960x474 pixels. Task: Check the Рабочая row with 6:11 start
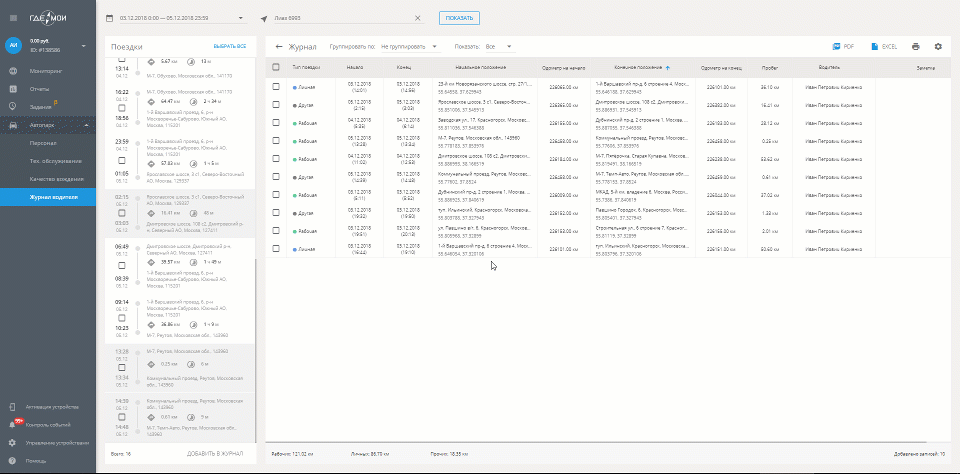click(276, 195)
